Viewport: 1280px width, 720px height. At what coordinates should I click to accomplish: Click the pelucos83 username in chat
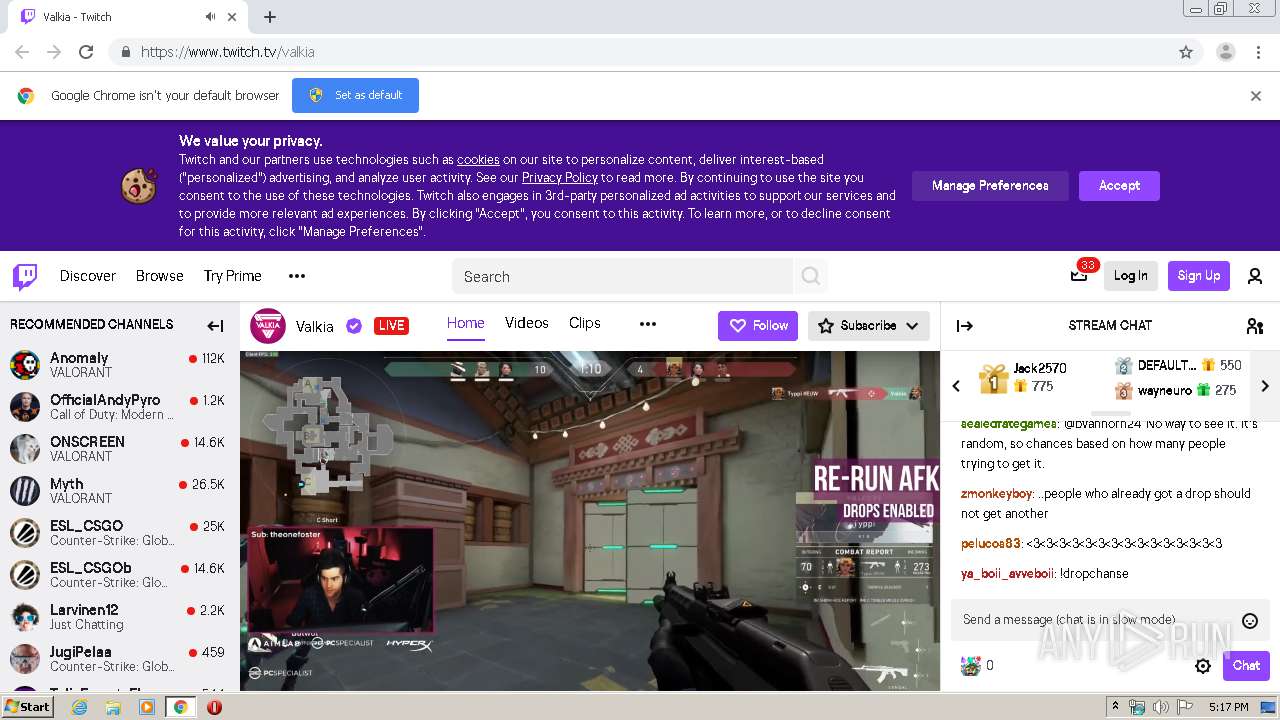click(x=991, y=544)
